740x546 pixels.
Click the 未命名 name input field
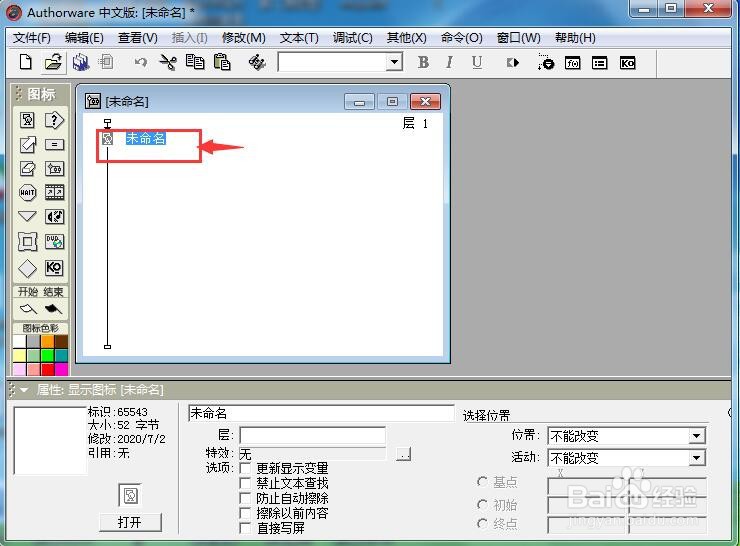tap(321, 413)
